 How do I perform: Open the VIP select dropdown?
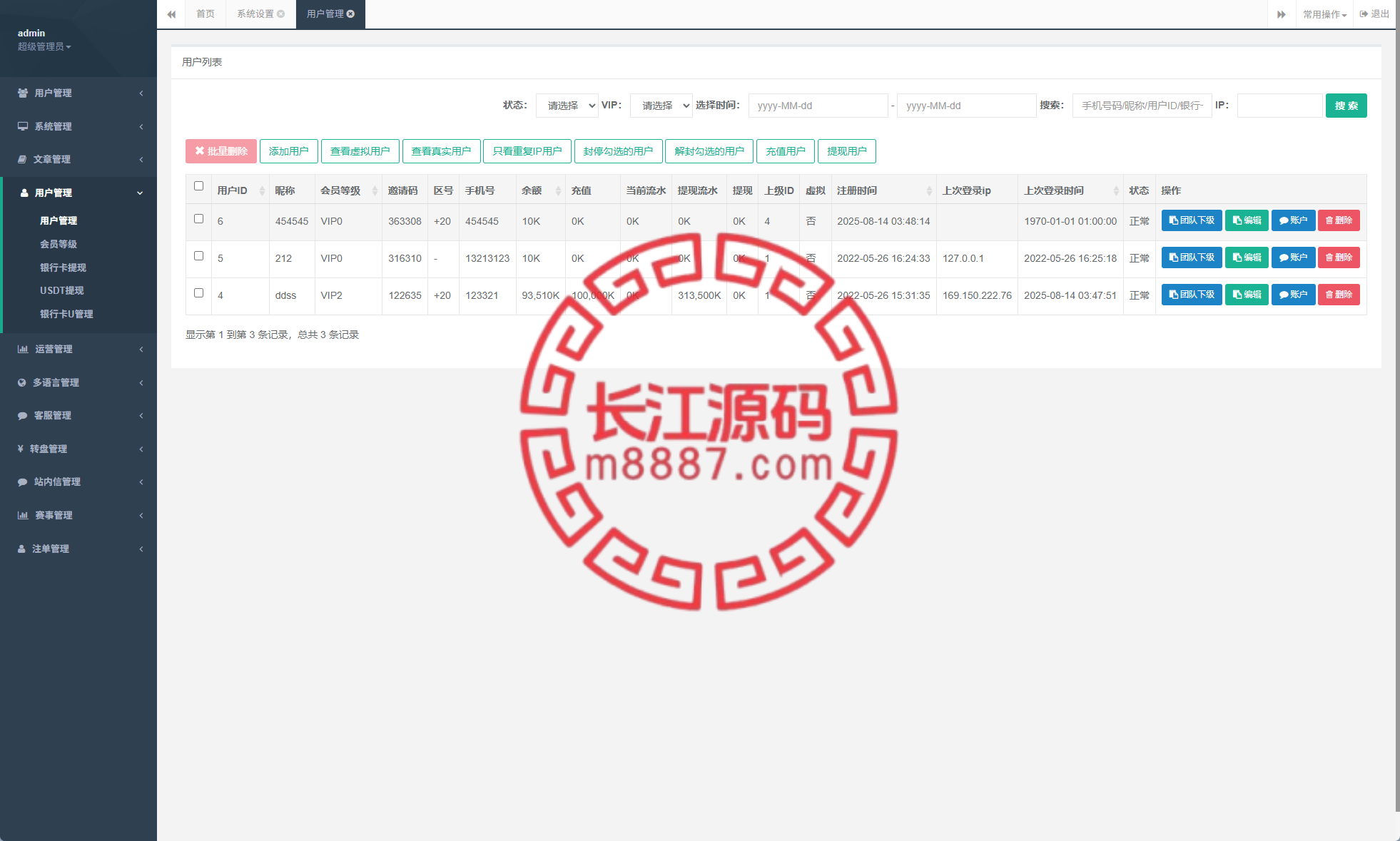coord(661,106)
